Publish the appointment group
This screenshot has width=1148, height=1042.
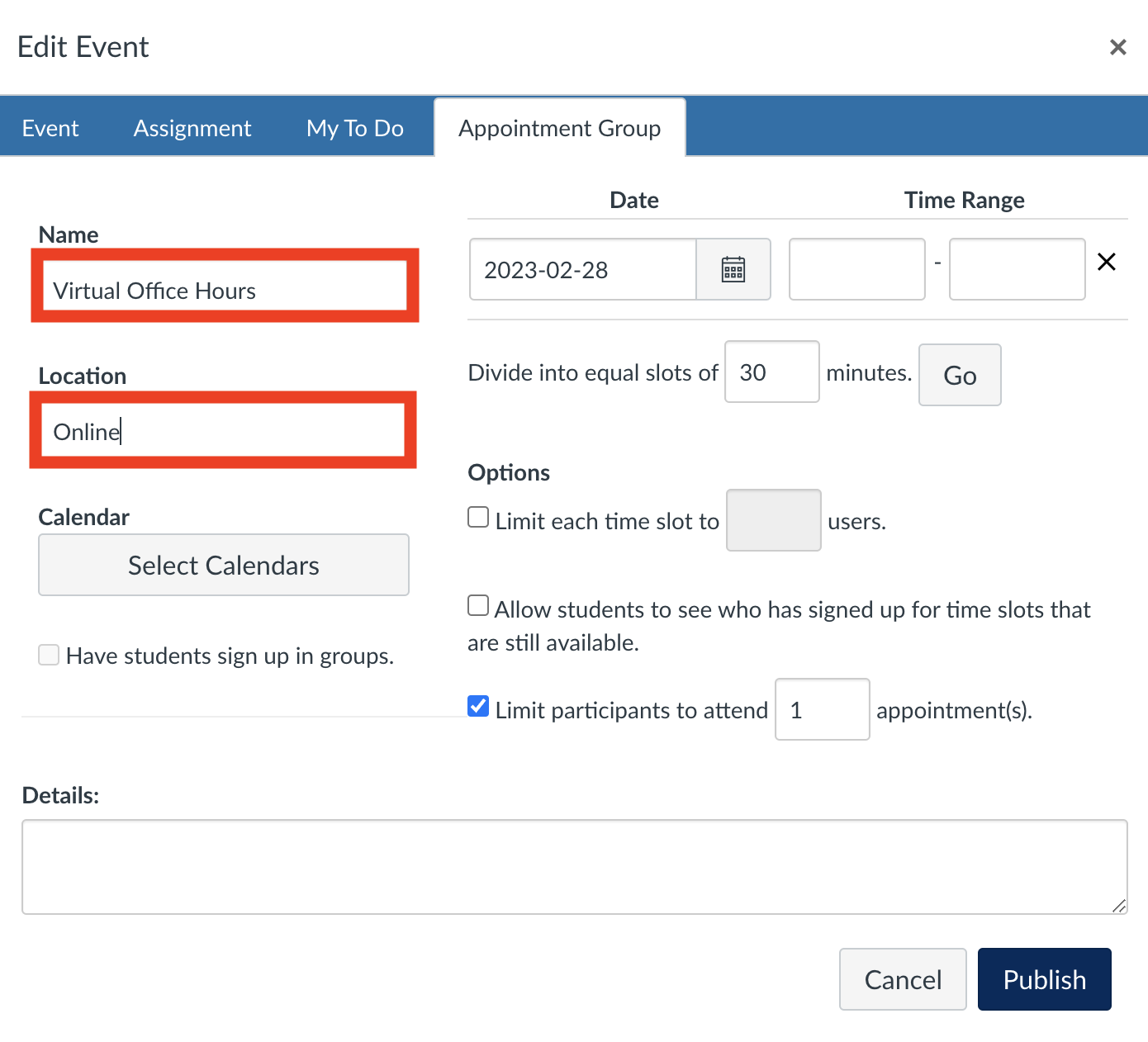tap(1045, 979)
